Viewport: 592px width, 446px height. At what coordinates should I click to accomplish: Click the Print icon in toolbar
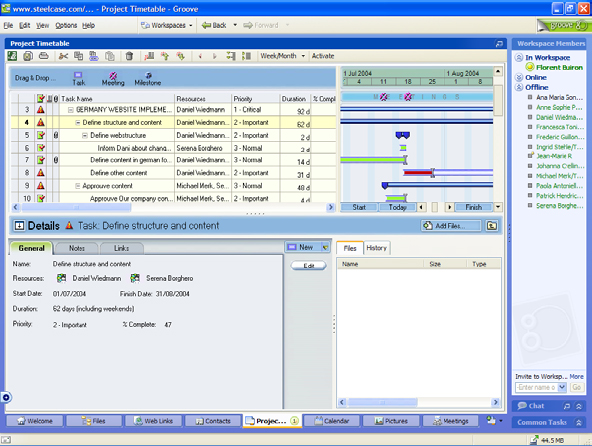tap(44, 56)
